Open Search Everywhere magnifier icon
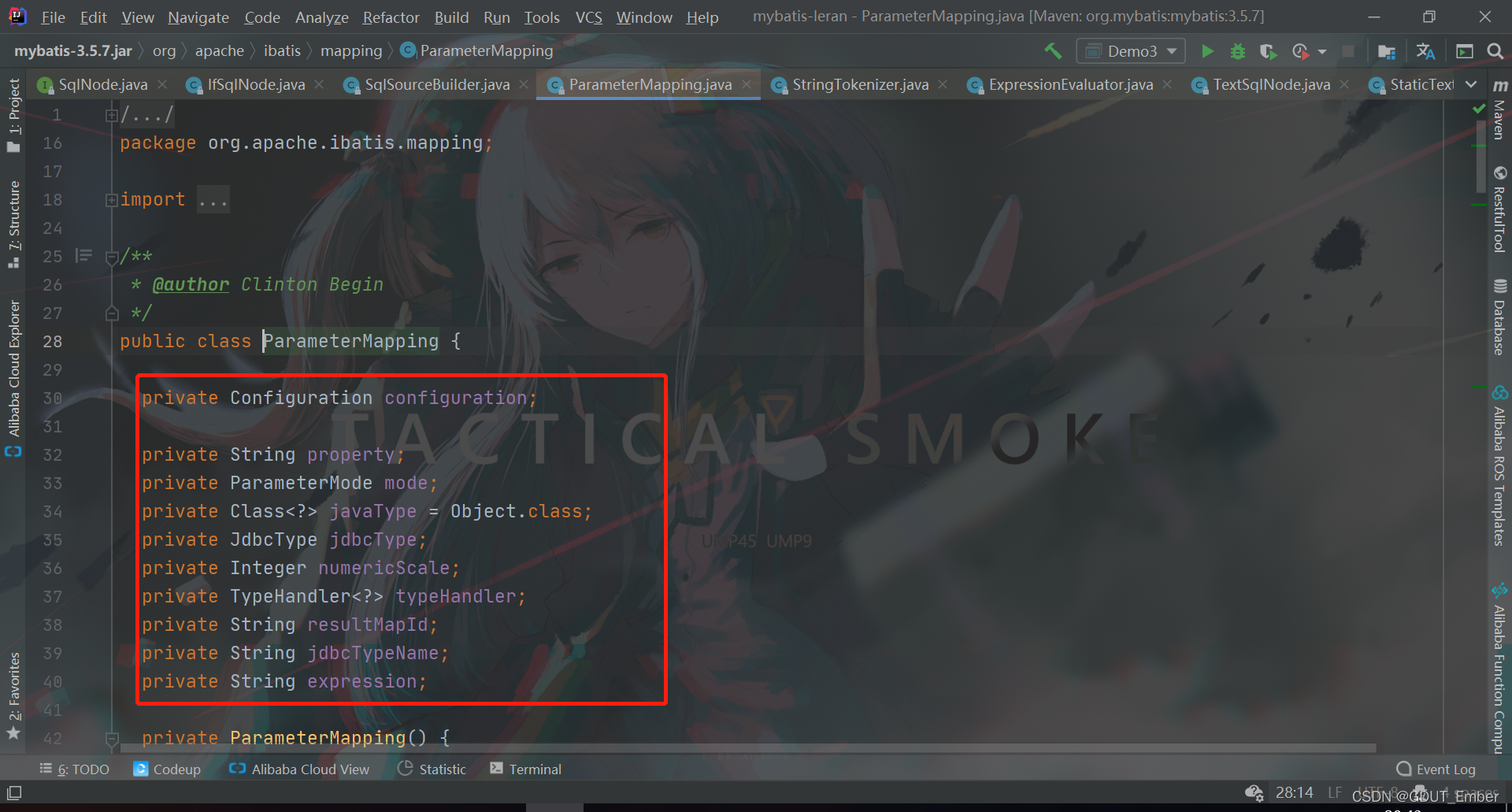Image resolution: width=1512 pixels, height=812 pixels. (1495, 51)
